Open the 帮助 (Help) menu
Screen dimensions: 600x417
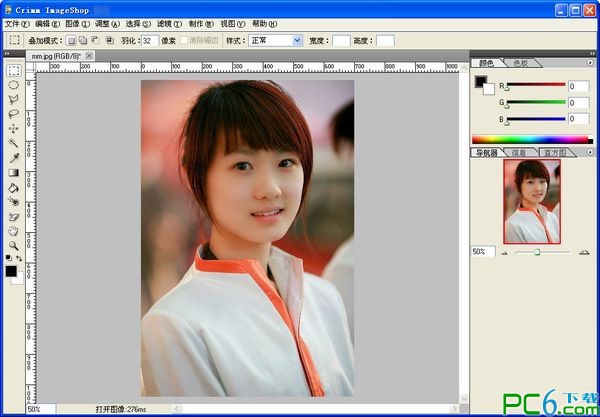[x=264, y=24]
